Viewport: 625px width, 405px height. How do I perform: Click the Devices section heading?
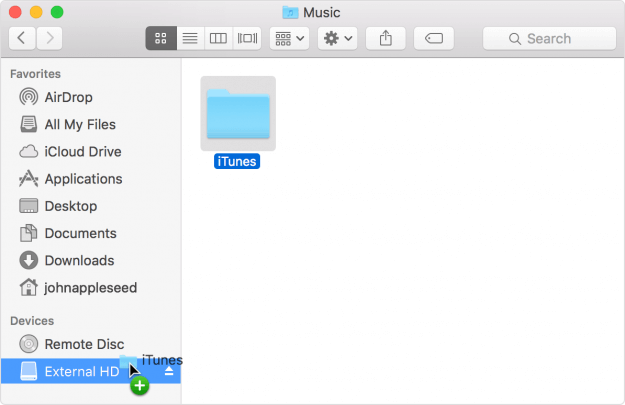pyautogui.click(x=32, y=321)
